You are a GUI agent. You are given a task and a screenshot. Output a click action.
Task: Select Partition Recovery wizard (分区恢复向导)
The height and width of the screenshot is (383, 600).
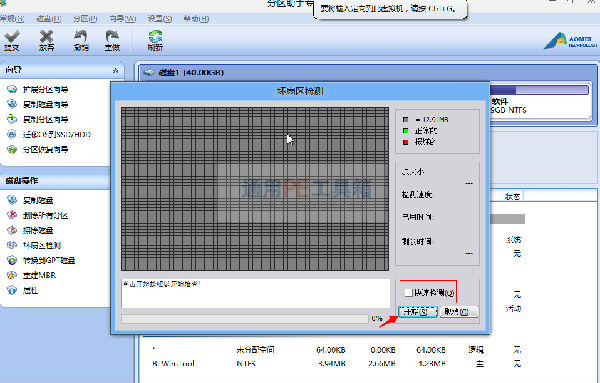coord(45,149)
